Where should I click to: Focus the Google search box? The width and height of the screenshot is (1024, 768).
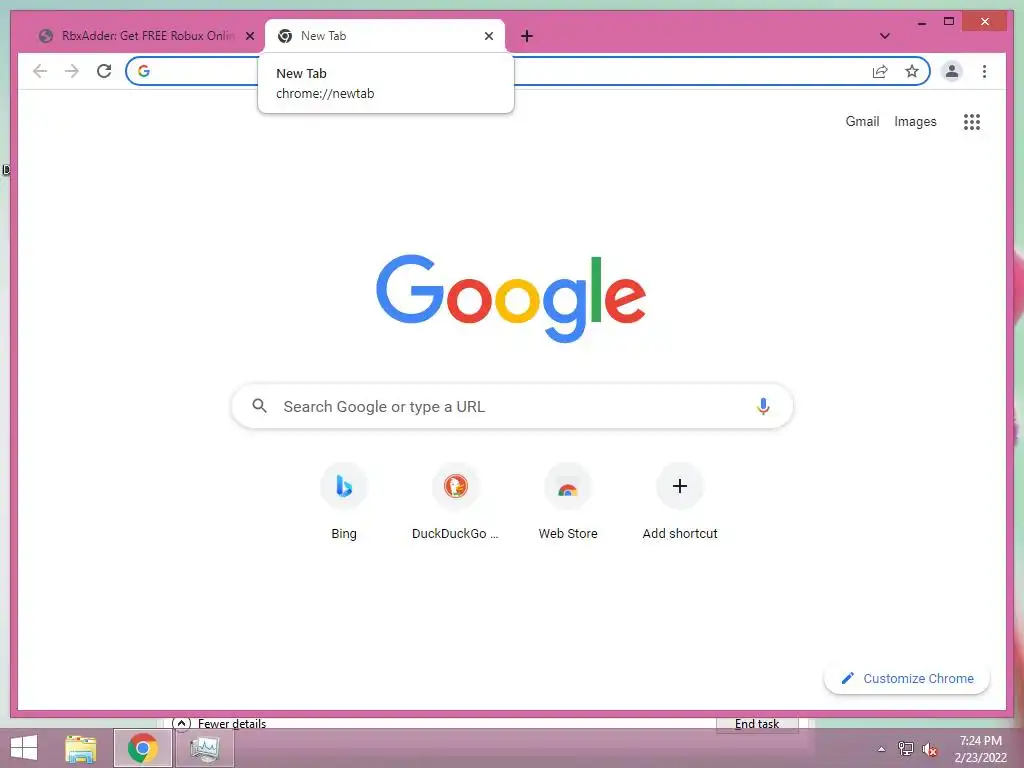[x=512, y=406]
